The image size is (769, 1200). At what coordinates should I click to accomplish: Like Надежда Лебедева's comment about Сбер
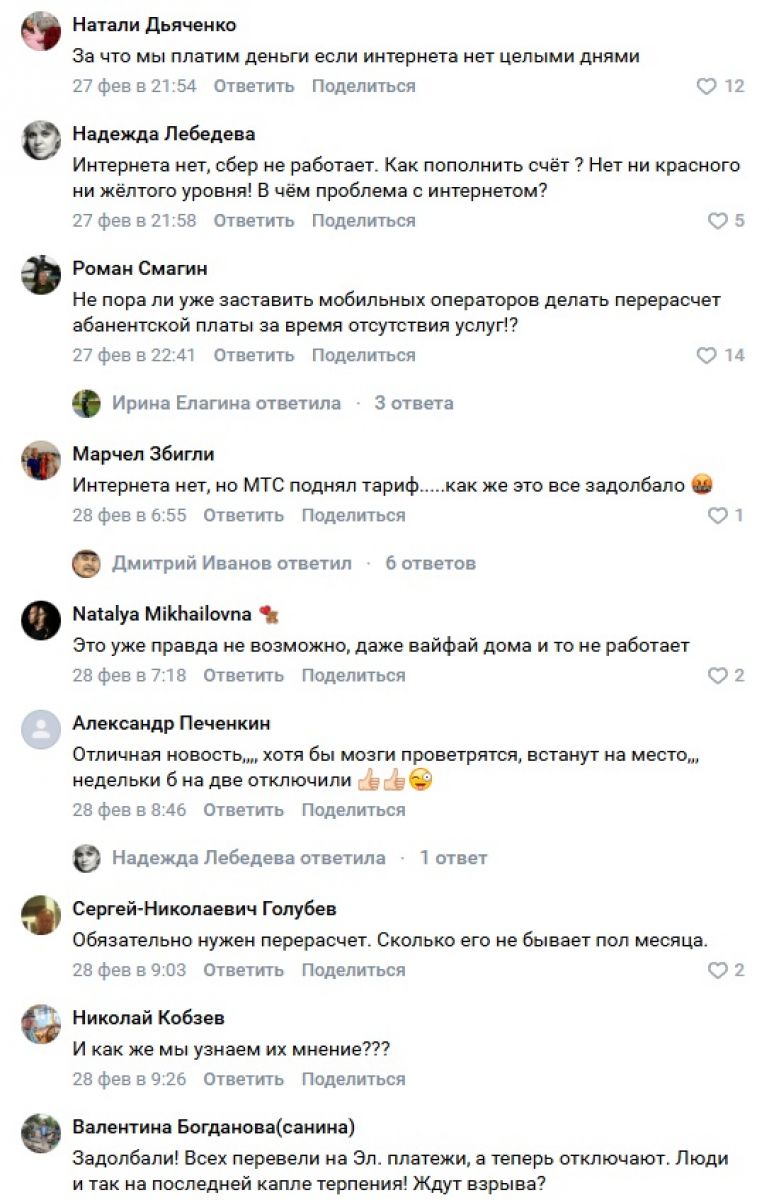click(x=717, y=221)
